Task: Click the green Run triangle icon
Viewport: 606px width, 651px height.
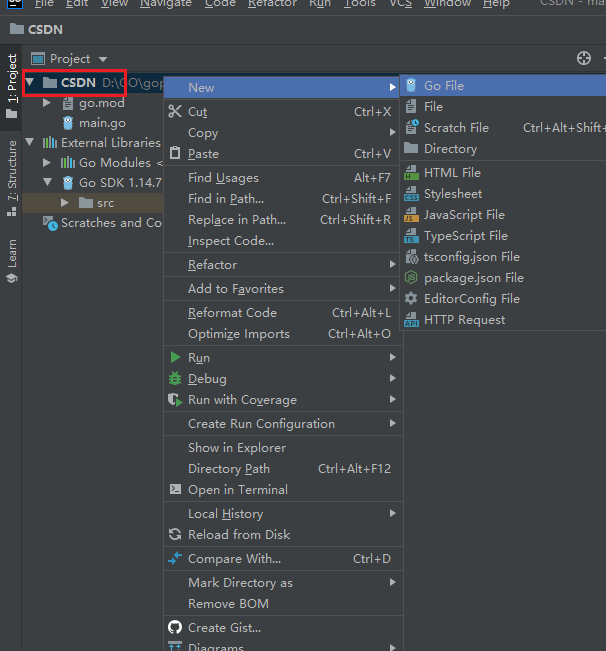Action: 175,357
